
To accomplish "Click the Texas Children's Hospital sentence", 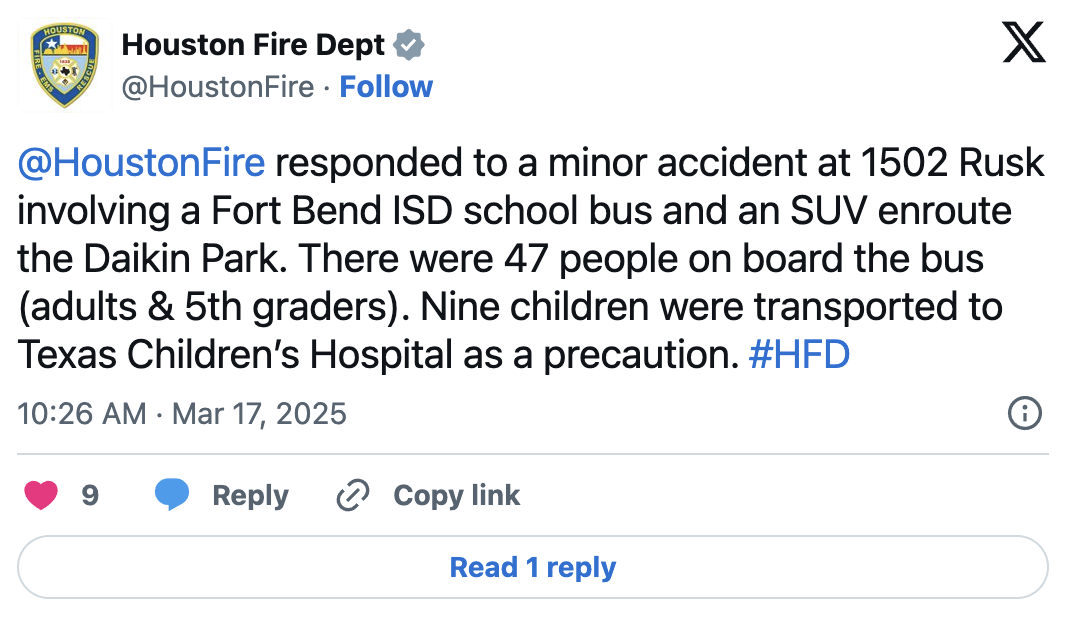I will click(511, 330).
